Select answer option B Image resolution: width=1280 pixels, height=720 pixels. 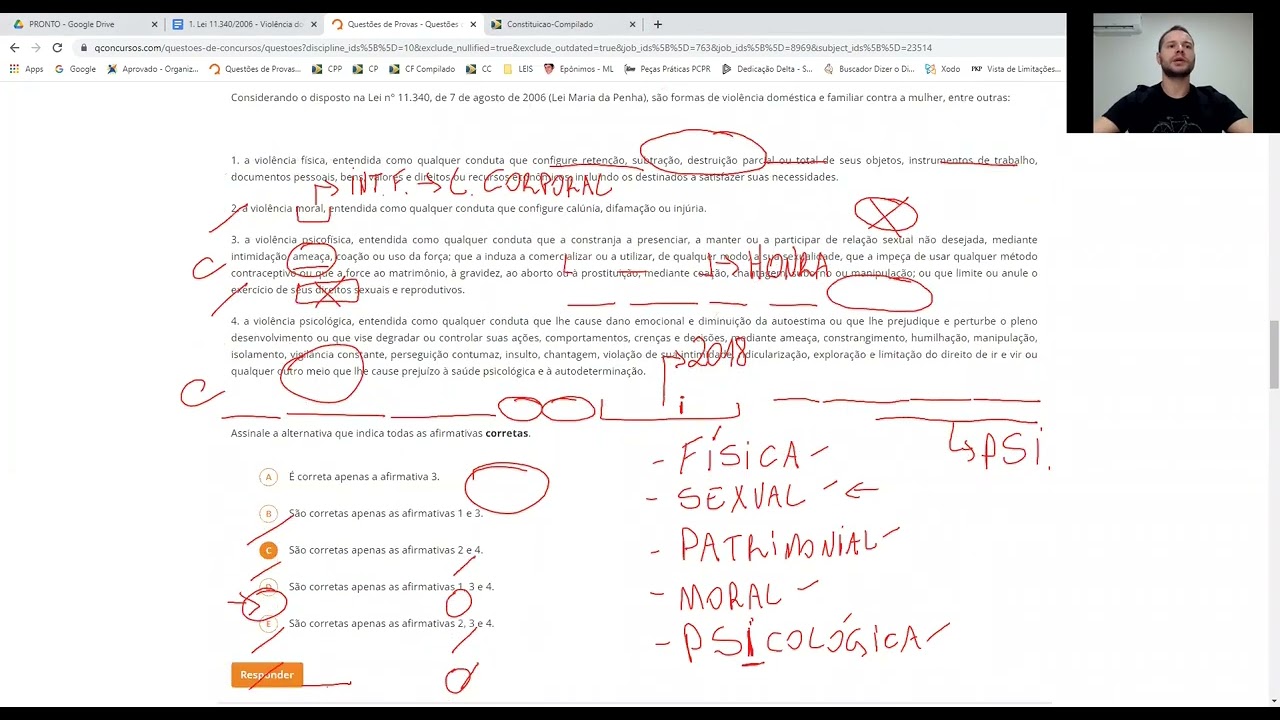(268, 514)
